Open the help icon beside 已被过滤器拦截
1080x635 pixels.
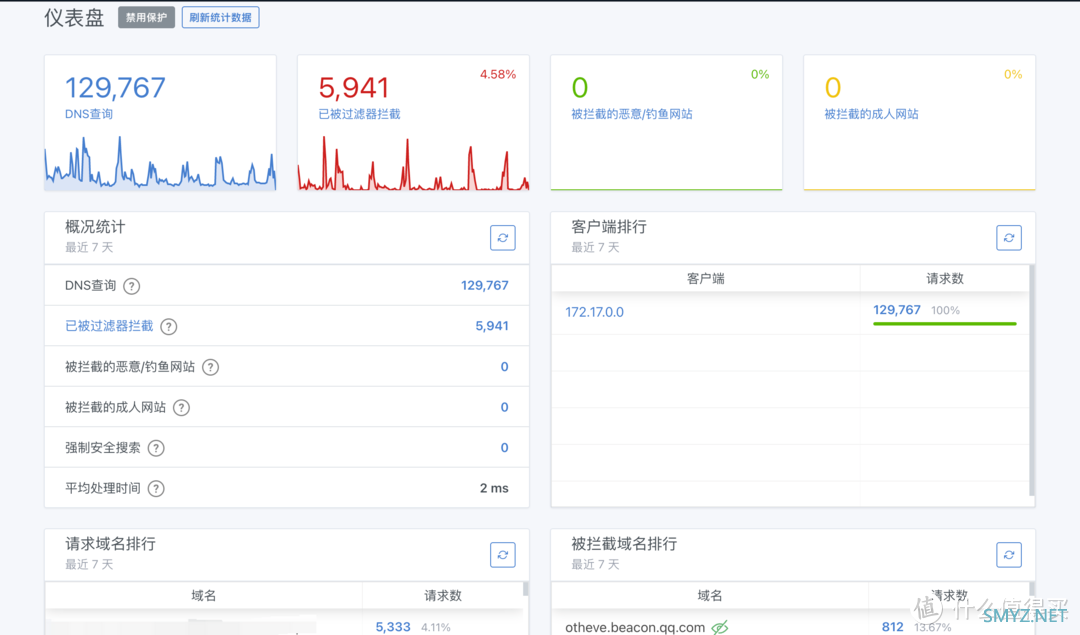coord(168,326)
